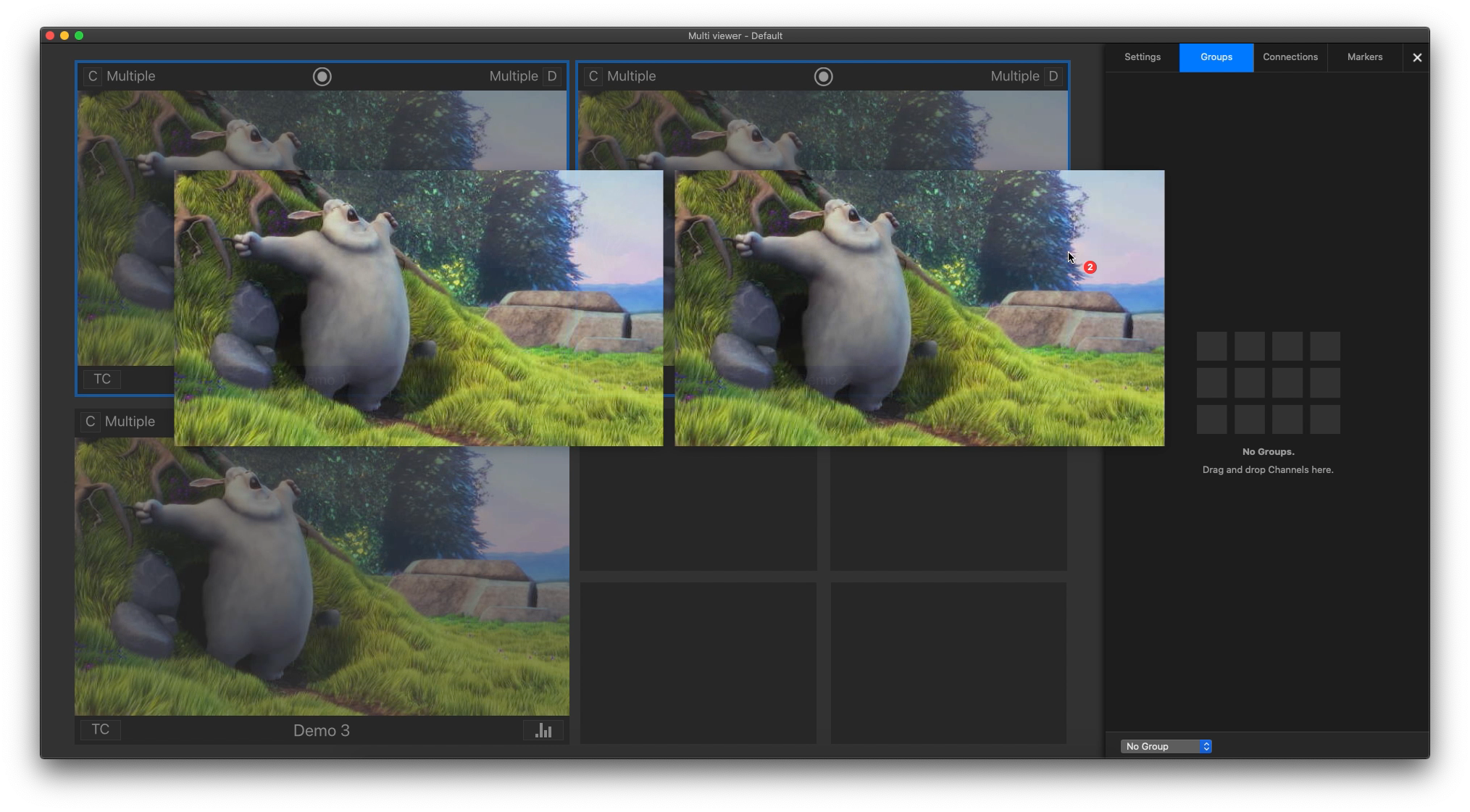Open the No Group dropdown
The width and height of the screenshot is (1470, 812).
pyautogui.click(x=1166, y=746)
